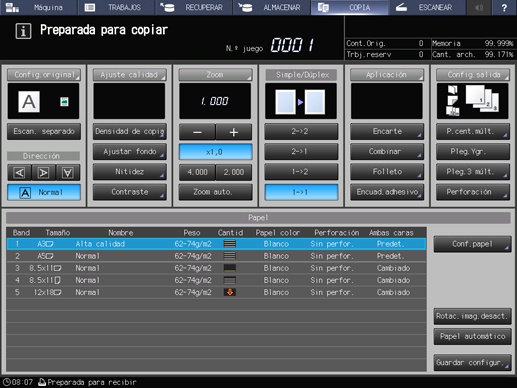This screenshot has width=517, height=388.
Task: Select the left-pointing original direction icon
Action: point(19,172)
